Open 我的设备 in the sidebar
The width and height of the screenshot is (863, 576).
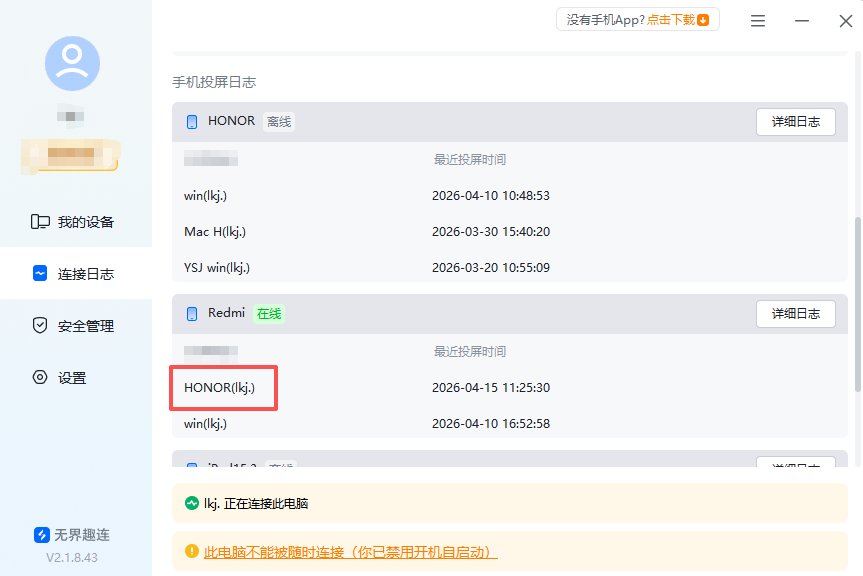click(74, 222)
